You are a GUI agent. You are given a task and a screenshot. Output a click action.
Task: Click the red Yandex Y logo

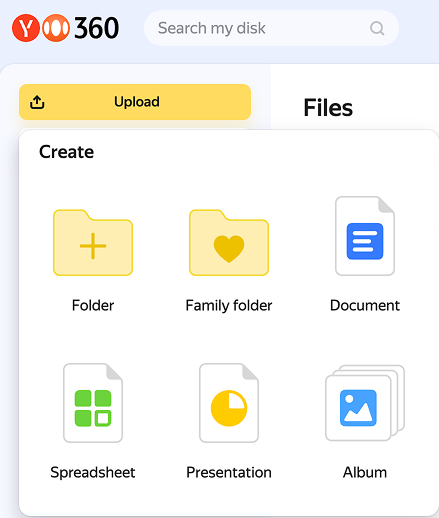(26, 28)
